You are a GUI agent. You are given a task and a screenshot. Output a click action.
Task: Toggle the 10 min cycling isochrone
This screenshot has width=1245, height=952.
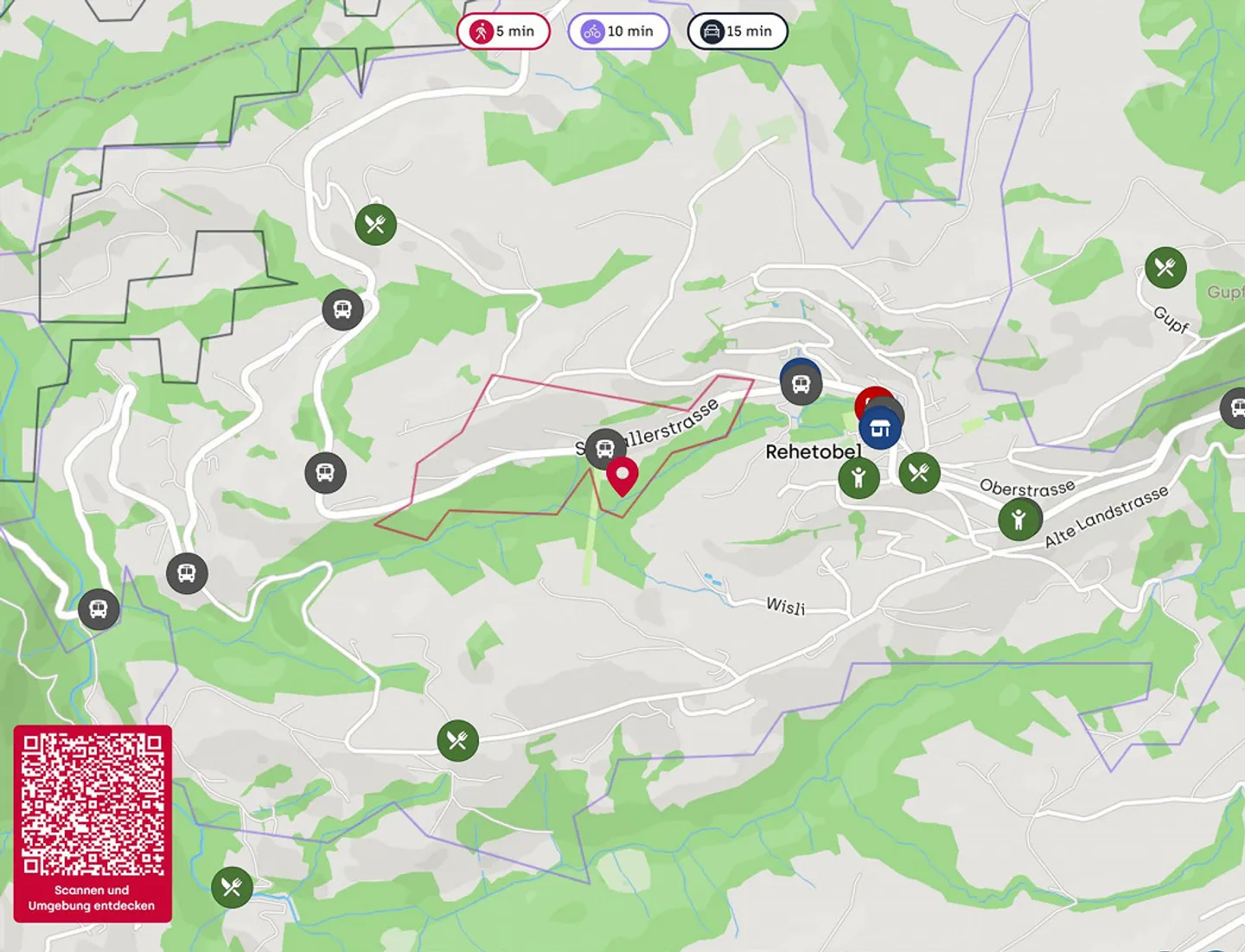coord(618,31)
